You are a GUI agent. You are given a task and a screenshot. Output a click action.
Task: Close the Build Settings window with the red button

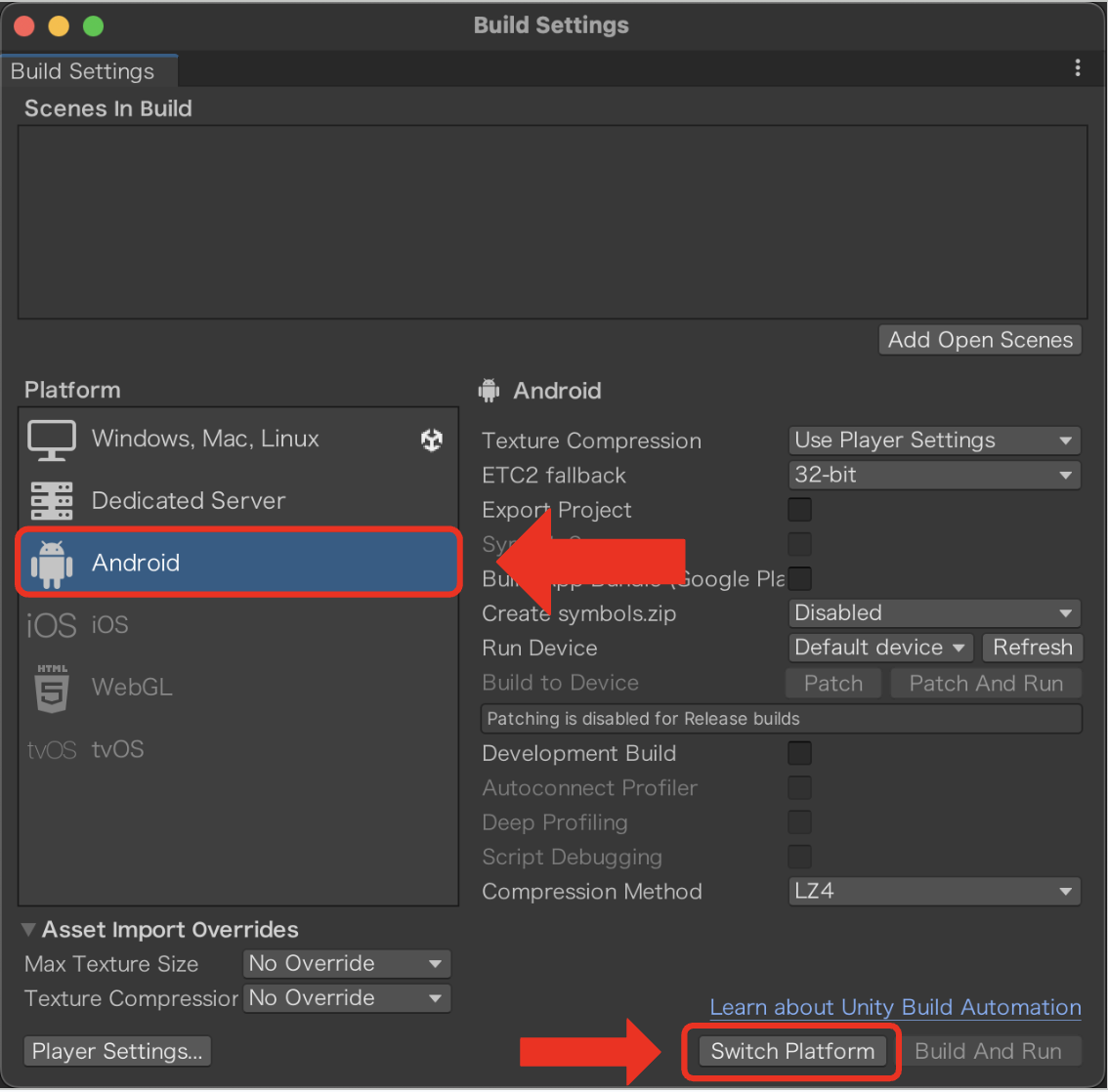[24, 26]
